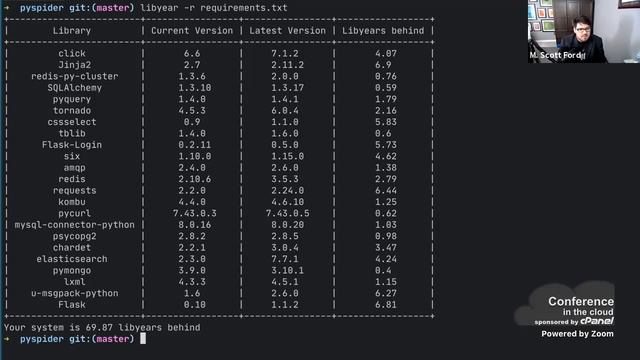Click the 'amqp' library name
Image resolution: width=640 pixels, height=360 pixels.
point(75,168)
